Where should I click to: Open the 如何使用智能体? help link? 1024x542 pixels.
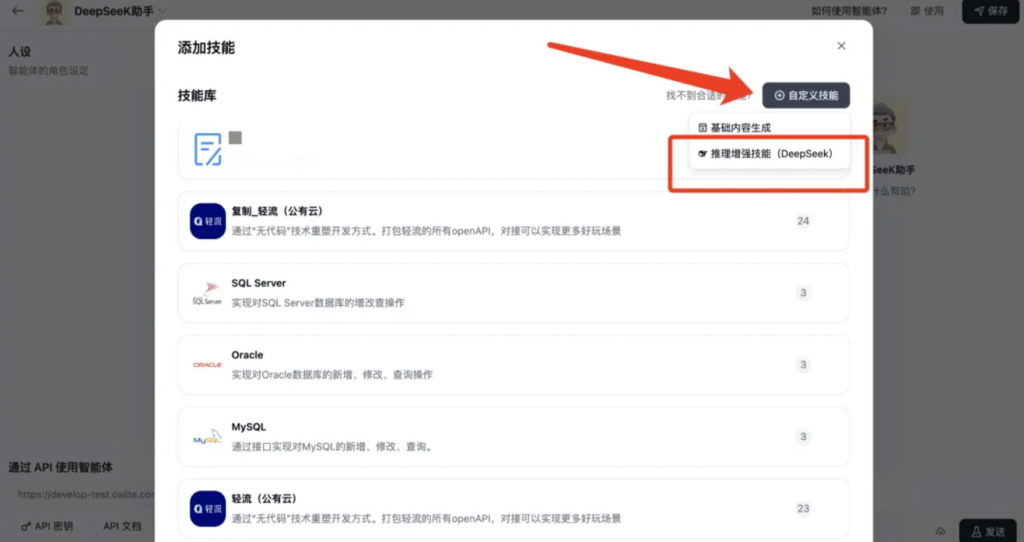(848, 11)
